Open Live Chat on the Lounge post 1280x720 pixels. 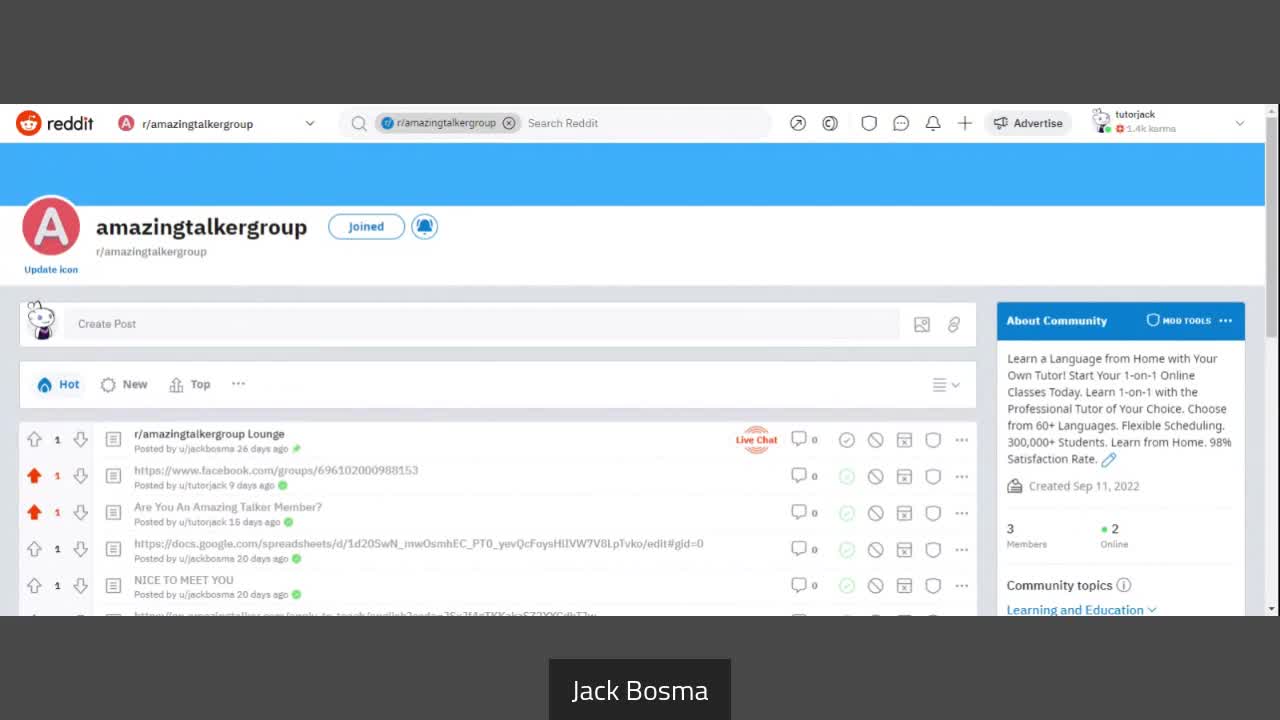(757, 440)
